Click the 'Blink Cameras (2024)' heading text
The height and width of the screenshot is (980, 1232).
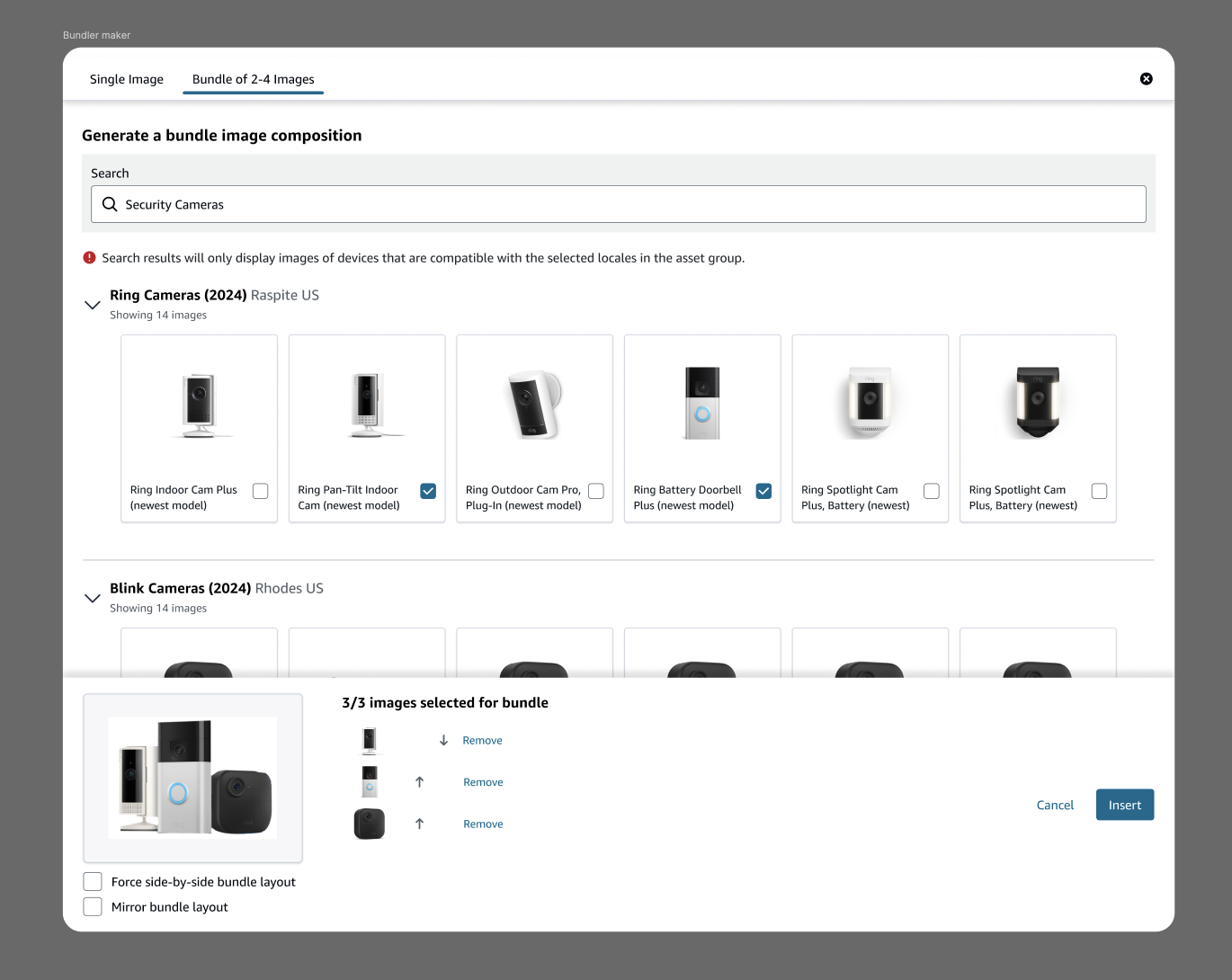[x=181, y=588]
